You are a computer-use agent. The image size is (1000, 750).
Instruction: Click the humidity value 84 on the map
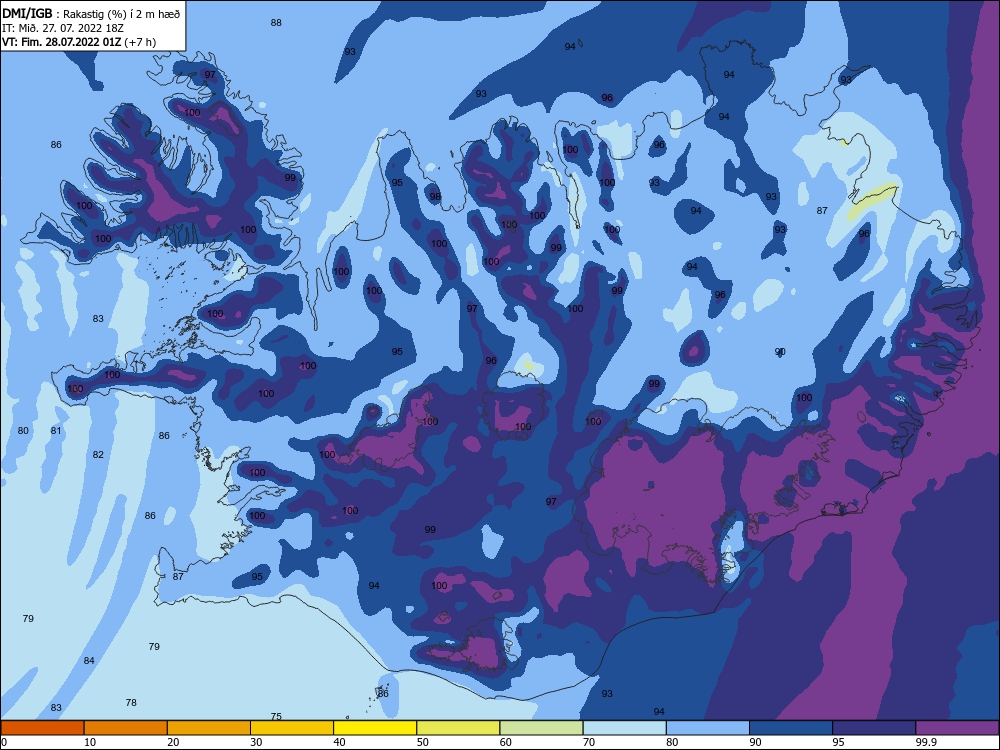(89, 660)
